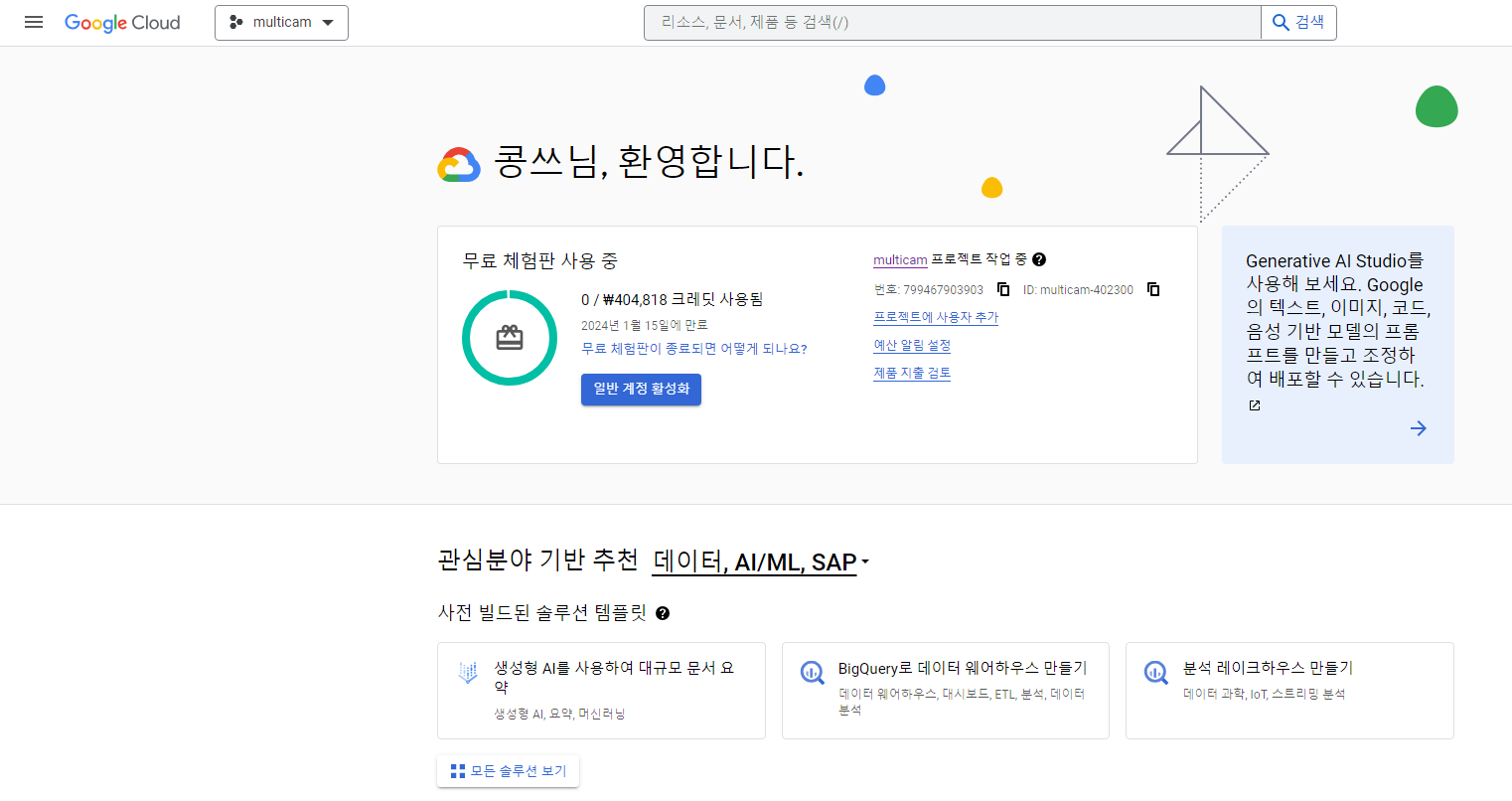
Task: Click the Google Cloud logo
Action: [x=122, y=23]
